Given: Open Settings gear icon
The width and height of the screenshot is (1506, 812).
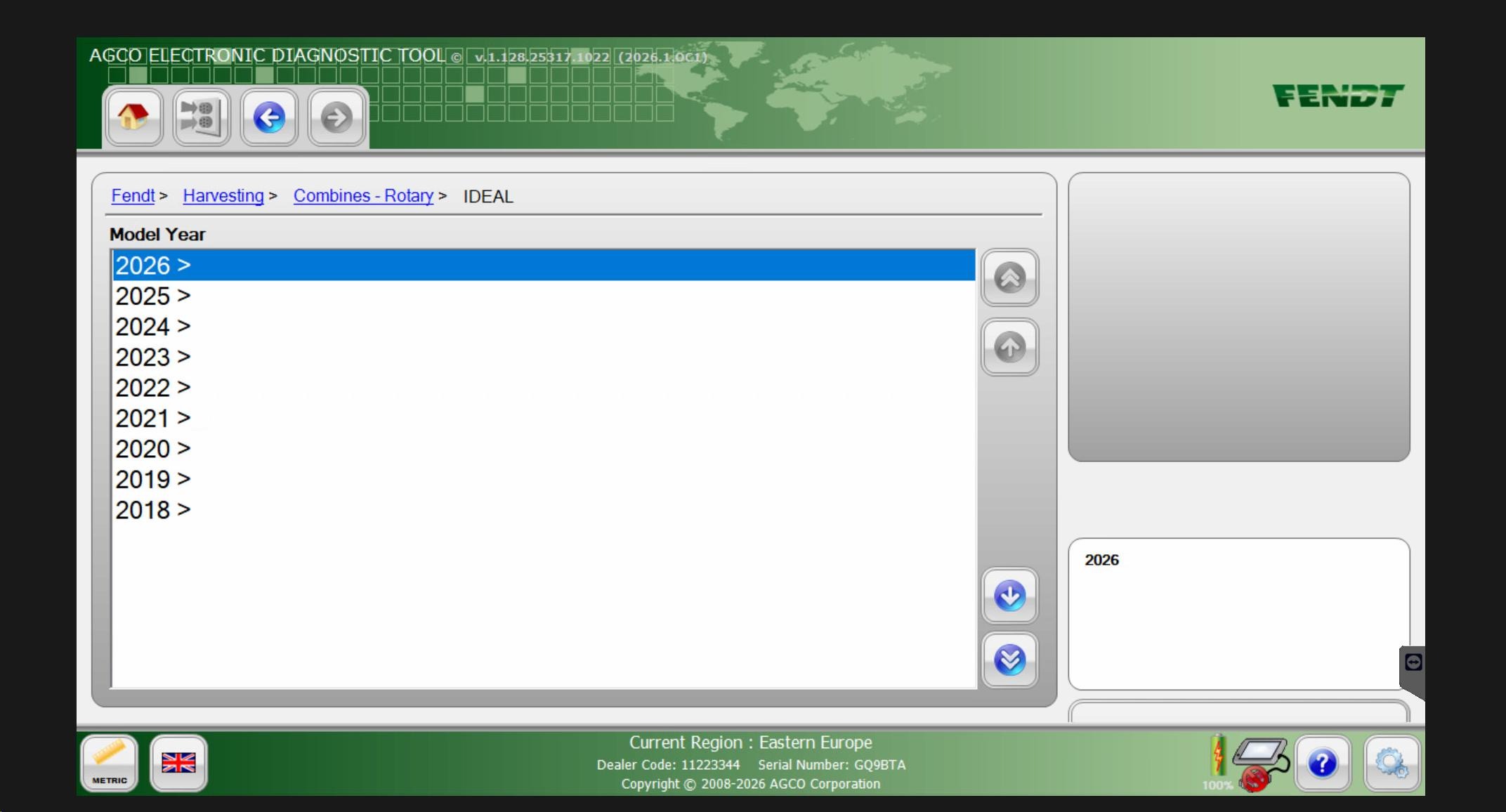Looking at the screenshot, I should [x=1392, y=764].
